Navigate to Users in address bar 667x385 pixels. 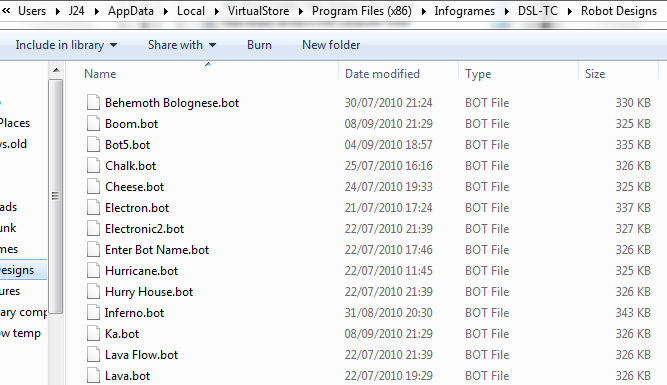pos(32,11)
